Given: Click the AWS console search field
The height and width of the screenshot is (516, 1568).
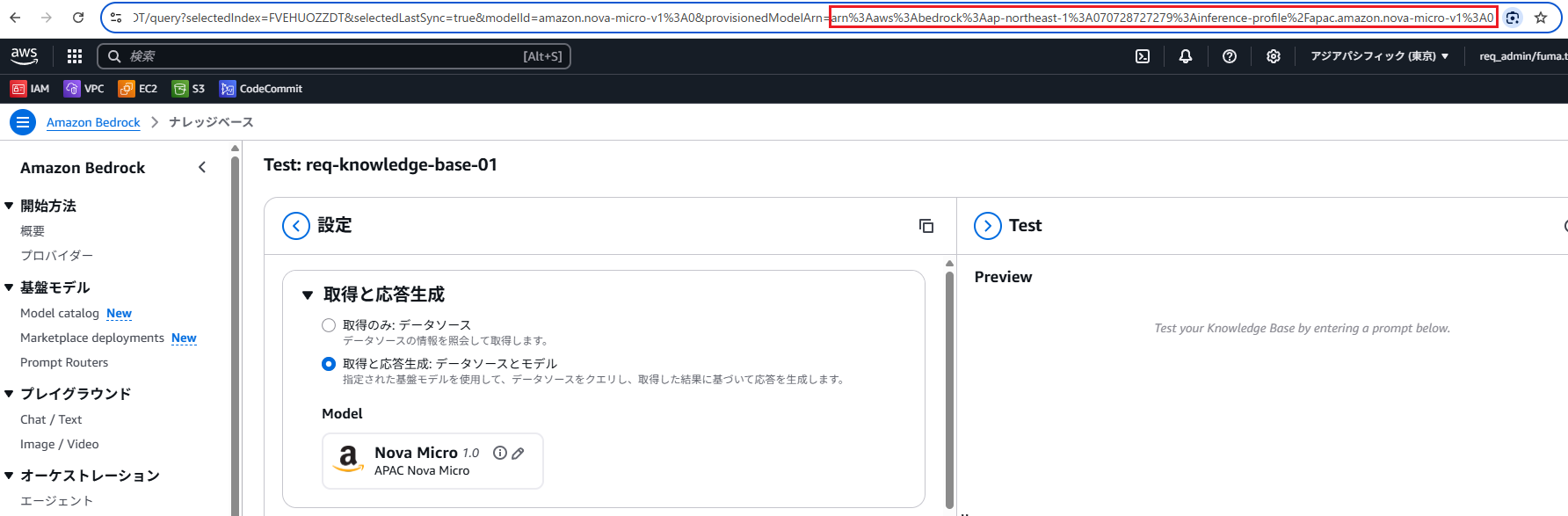Looking at the screenshot, I should click(334, 56).
